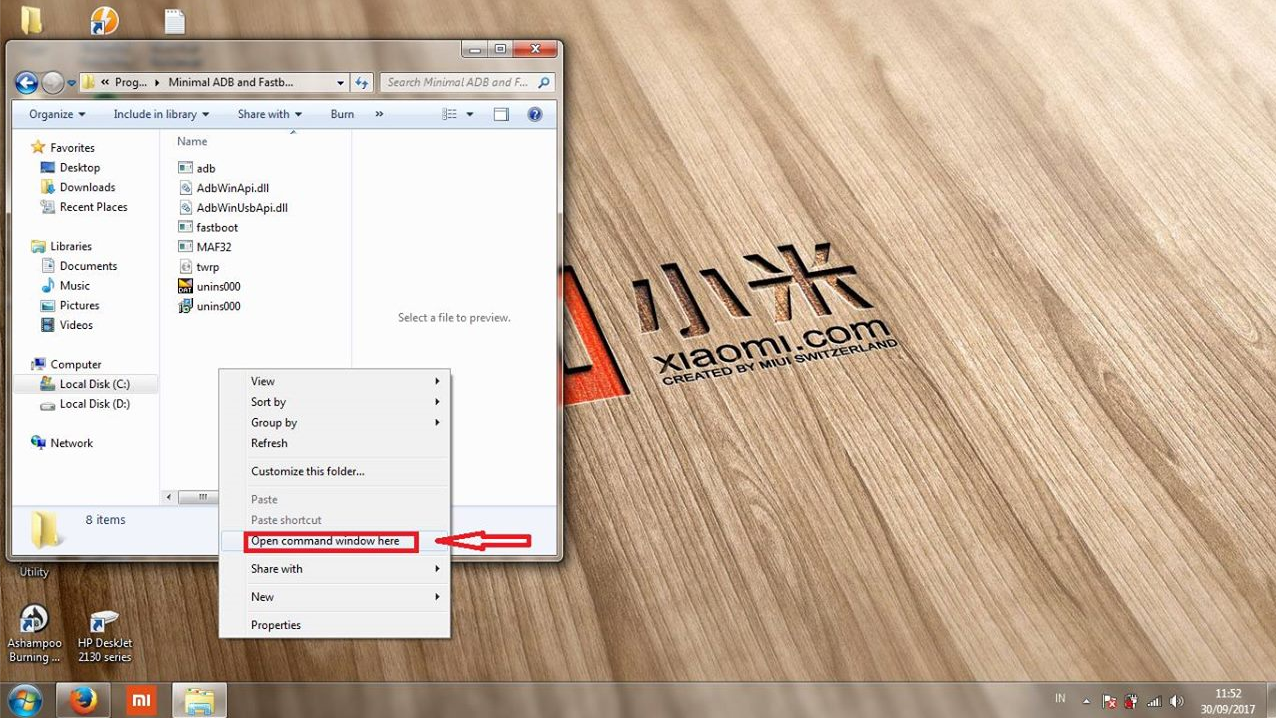Open Include in library dropdown

click(161, 114)
